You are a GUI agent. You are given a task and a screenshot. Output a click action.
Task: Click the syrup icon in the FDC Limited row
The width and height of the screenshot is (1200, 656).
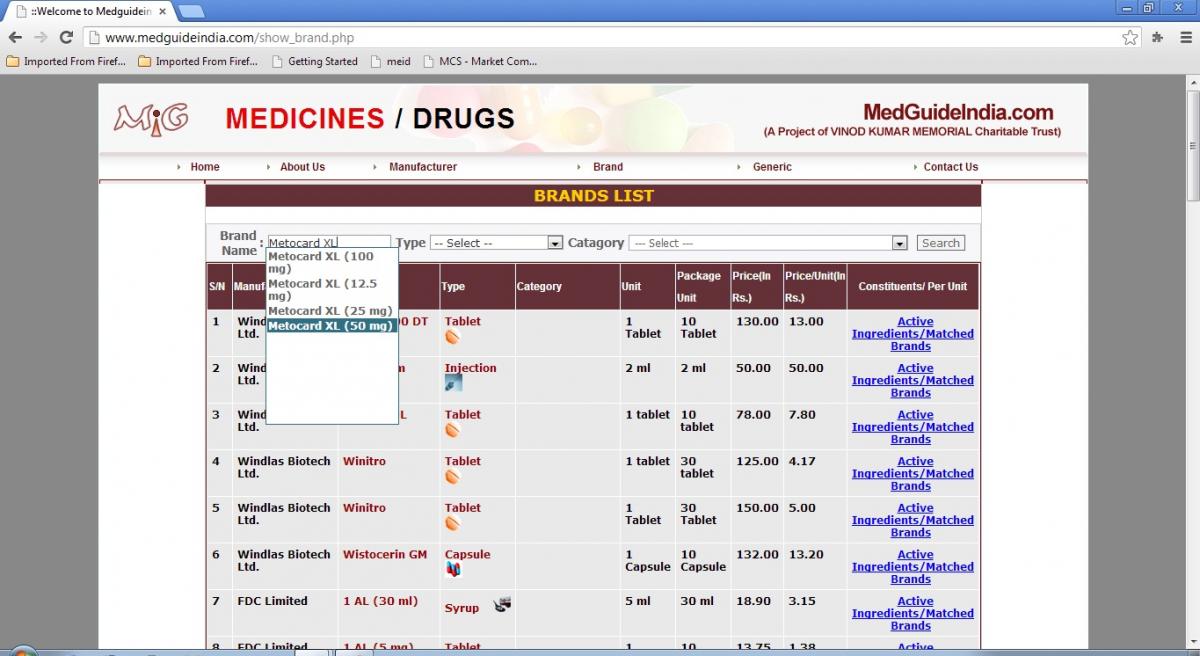click(503, 604)
